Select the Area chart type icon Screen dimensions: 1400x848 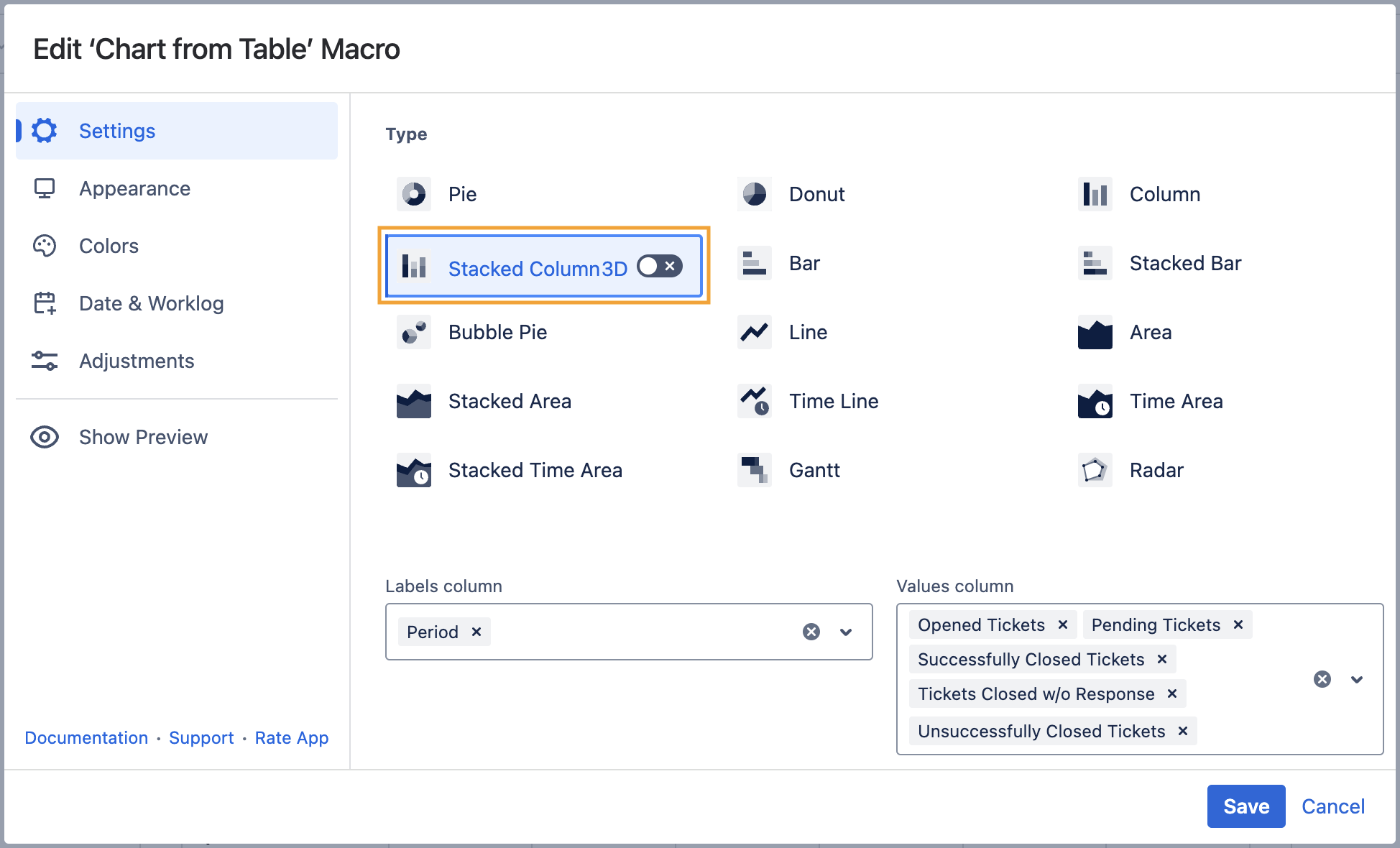pyautogui.click(x=1095, y=332)
